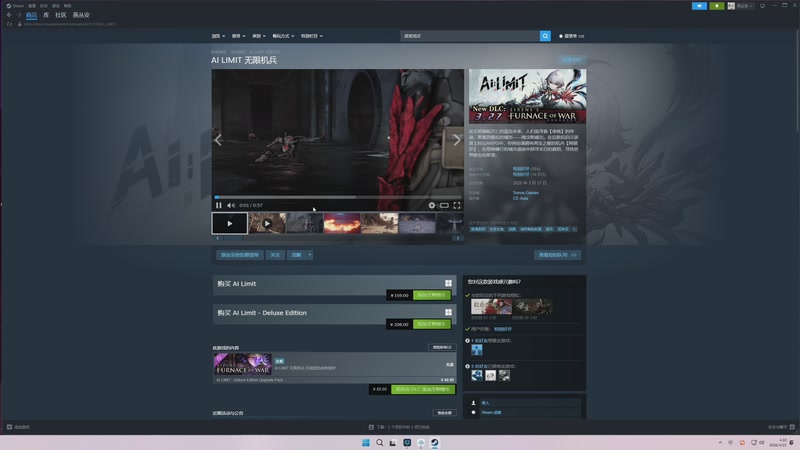Open third friend avatar who owns game

(504, 376)
